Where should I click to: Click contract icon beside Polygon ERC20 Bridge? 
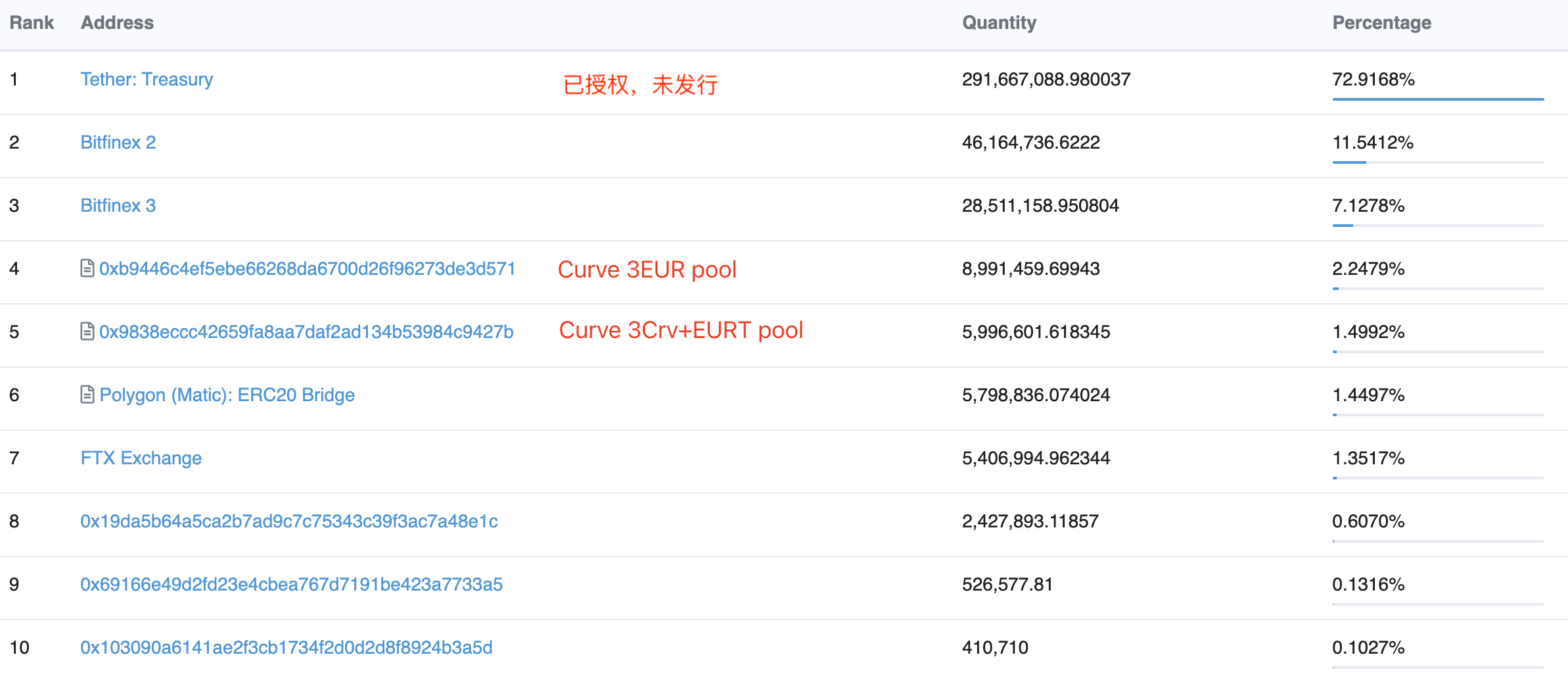coord(87,395)
